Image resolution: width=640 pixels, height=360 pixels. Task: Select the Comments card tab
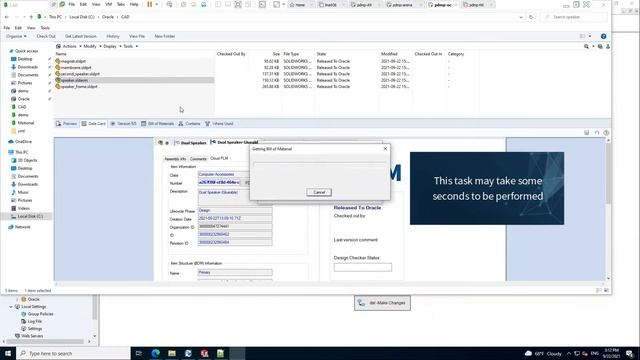pyautogui.click(x=198, y=159)
